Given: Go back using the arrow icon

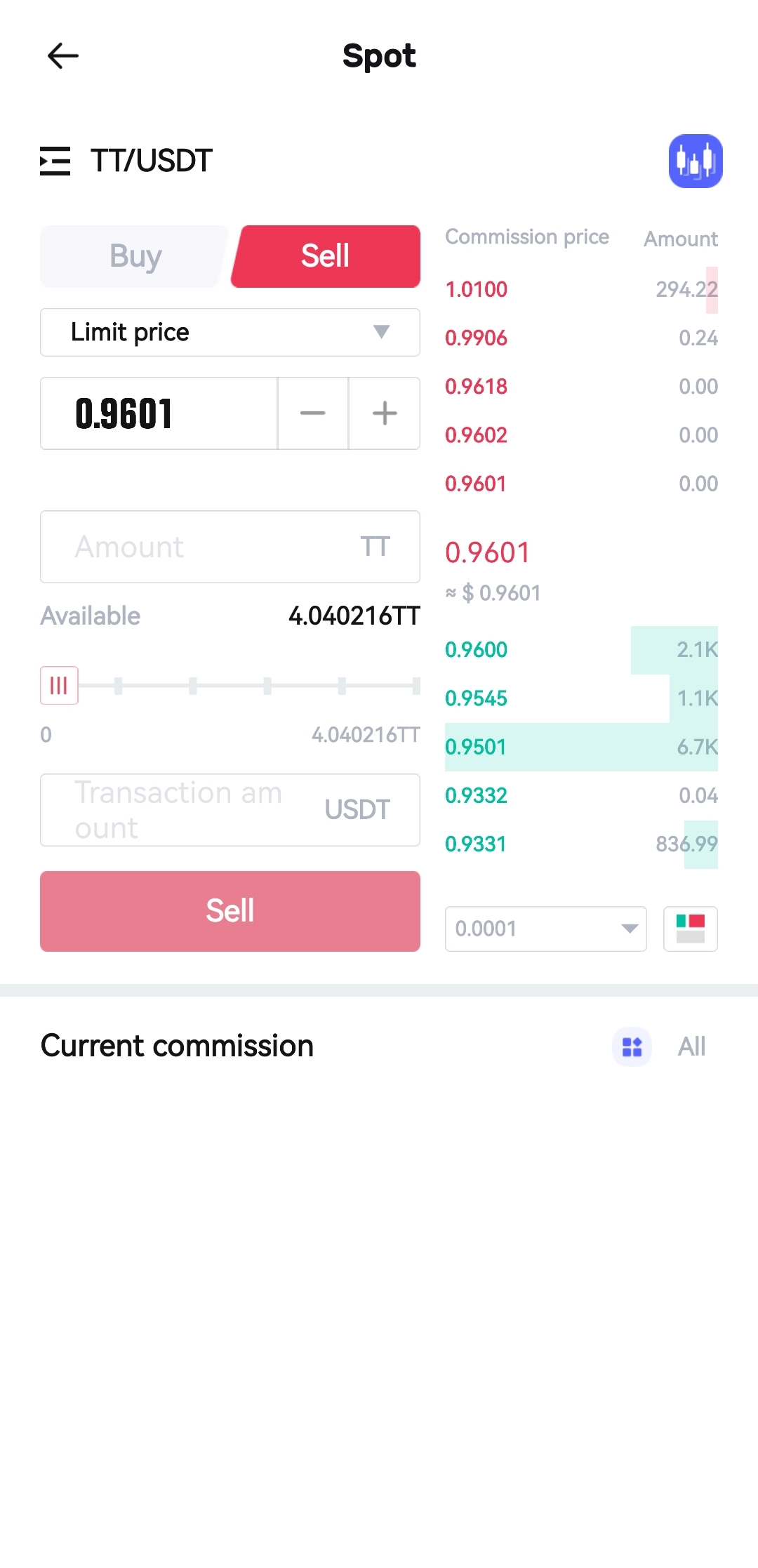Looking at the screenshot, I should (x=62, y=56).
